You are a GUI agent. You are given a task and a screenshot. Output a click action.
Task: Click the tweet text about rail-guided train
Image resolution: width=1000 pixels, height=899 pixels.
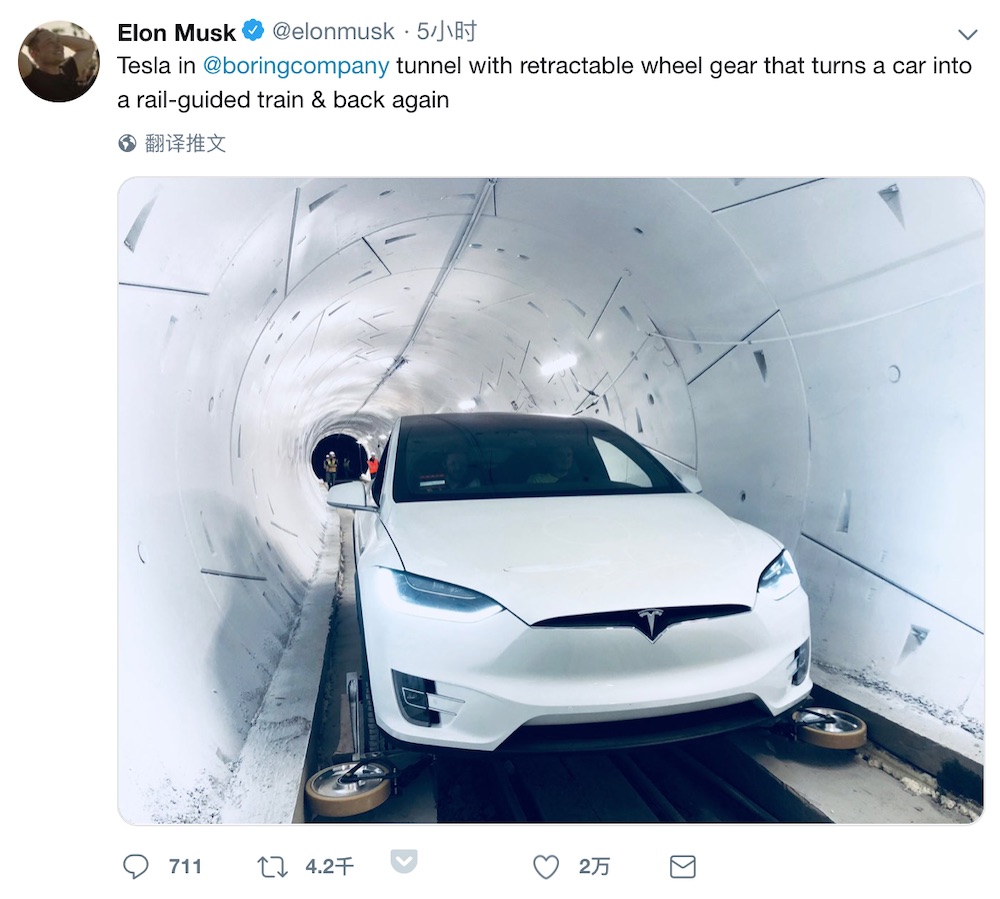(545, 83)
